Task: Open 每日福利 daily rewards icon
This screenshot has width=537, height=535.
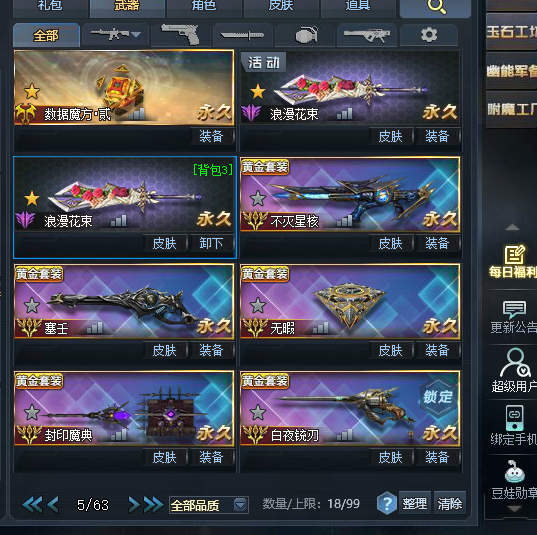Action: [x=512, y=262]
